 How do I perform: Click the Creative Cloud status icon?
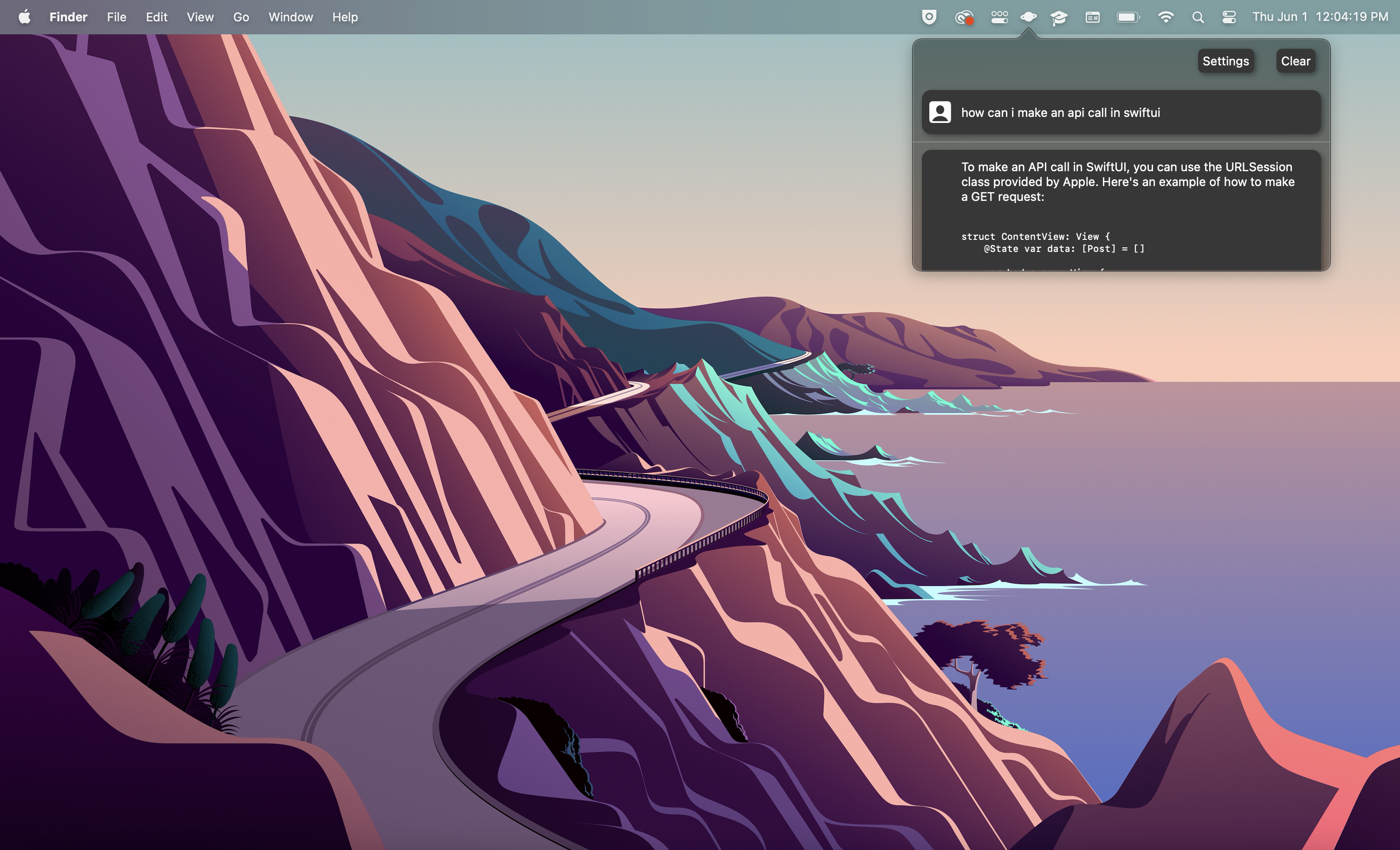(x=964, y=18)
